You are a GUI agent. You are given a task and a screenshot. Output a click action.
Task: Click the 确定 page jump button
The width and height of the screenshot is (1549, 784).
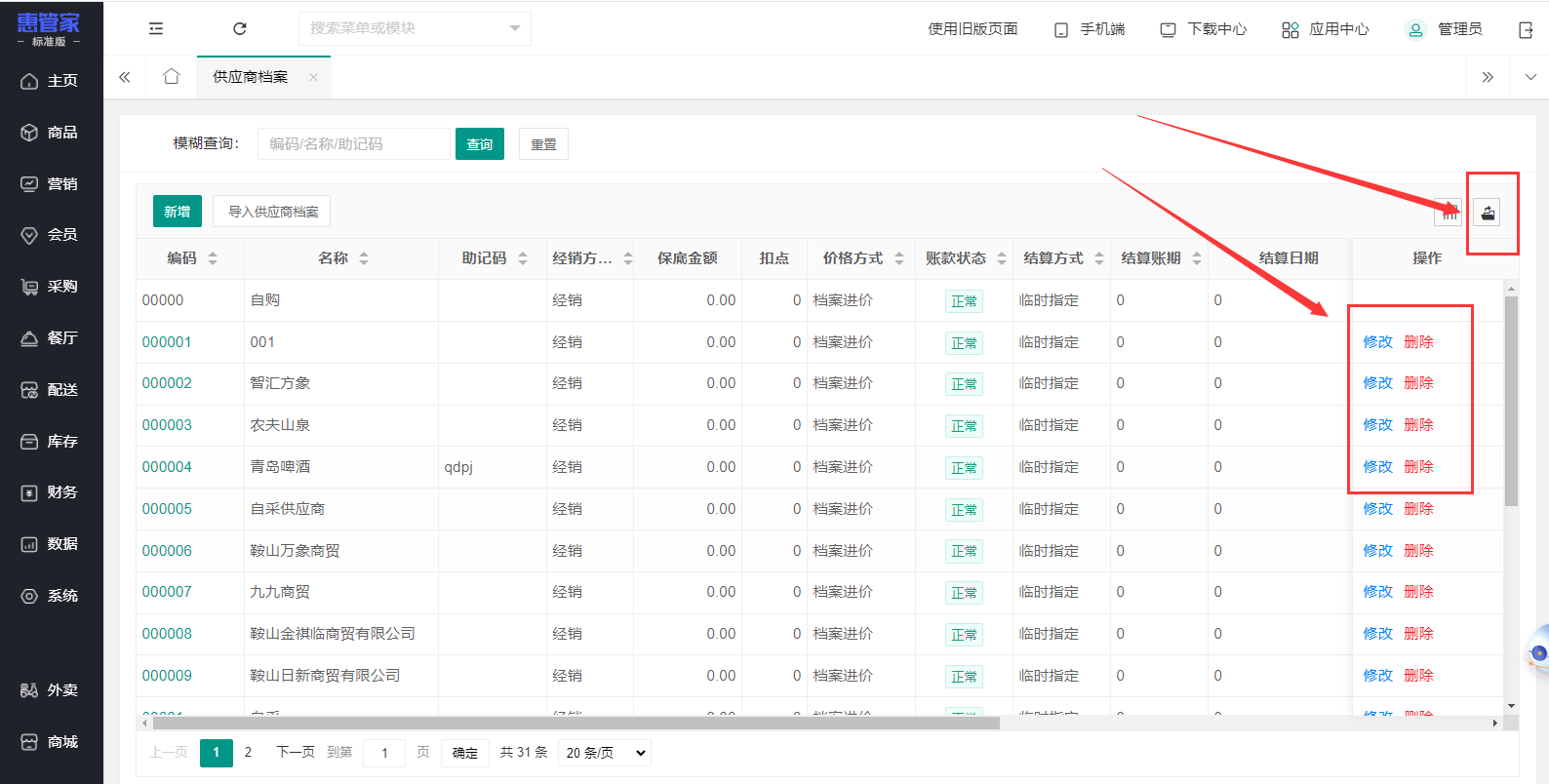(465, 753)
